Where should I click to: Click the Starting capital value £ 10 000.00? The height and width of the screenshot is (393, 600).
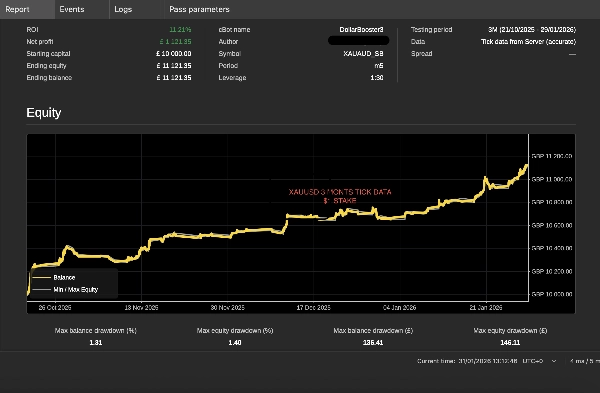[x=174, y=54]
